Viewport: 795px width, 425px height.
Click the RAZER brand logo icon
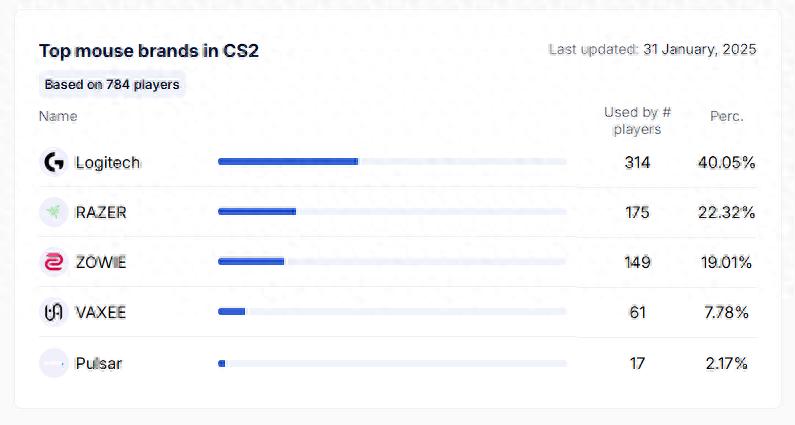(53, 212)
